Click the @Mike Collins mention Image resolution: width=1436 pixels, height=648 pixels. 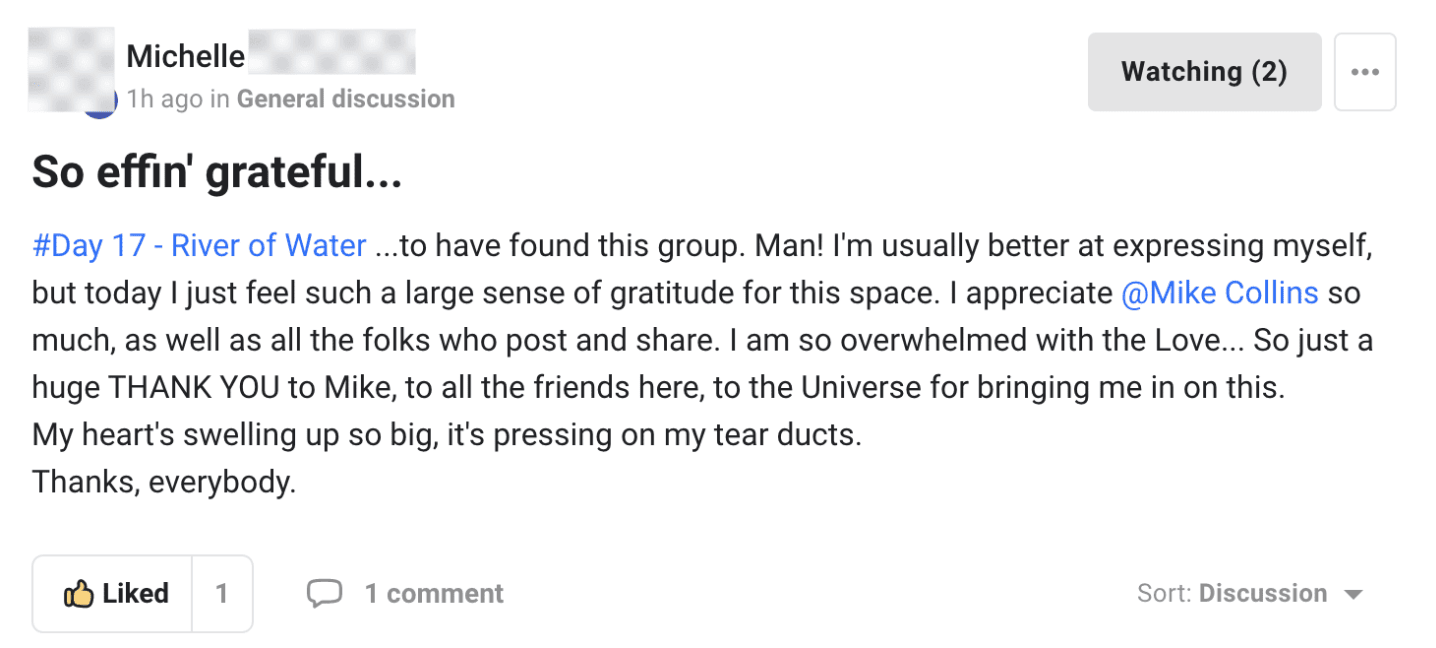point(1220,294)
